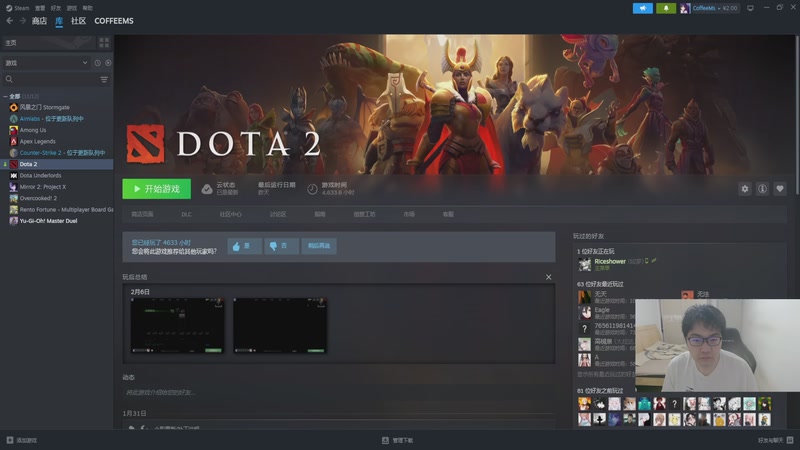Click the blue announcements megaphone button
This screenshot has height=450, width=800.
click(643, 8)
